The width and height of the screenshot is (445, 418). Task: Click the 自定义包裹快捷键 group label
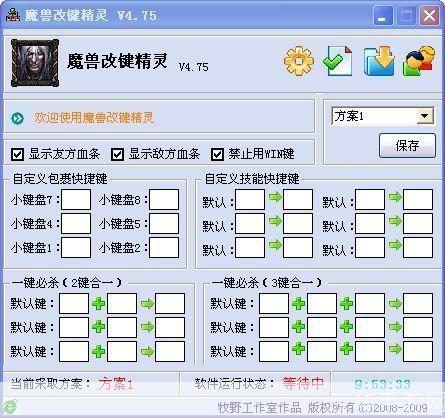(60, 179)
